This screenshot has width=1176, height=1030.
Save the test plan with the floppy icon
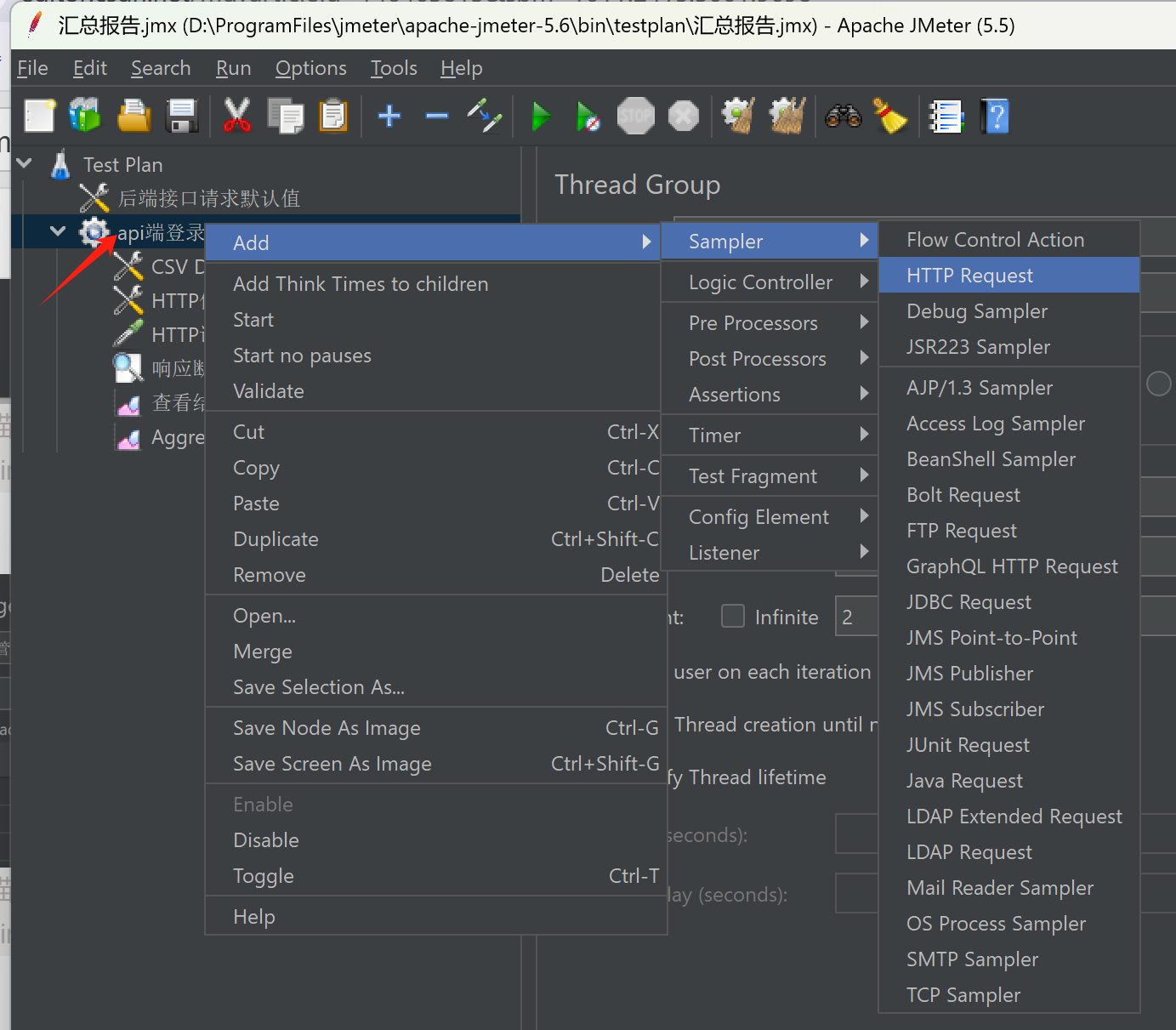pyautogui.click(x=182, y=117)
